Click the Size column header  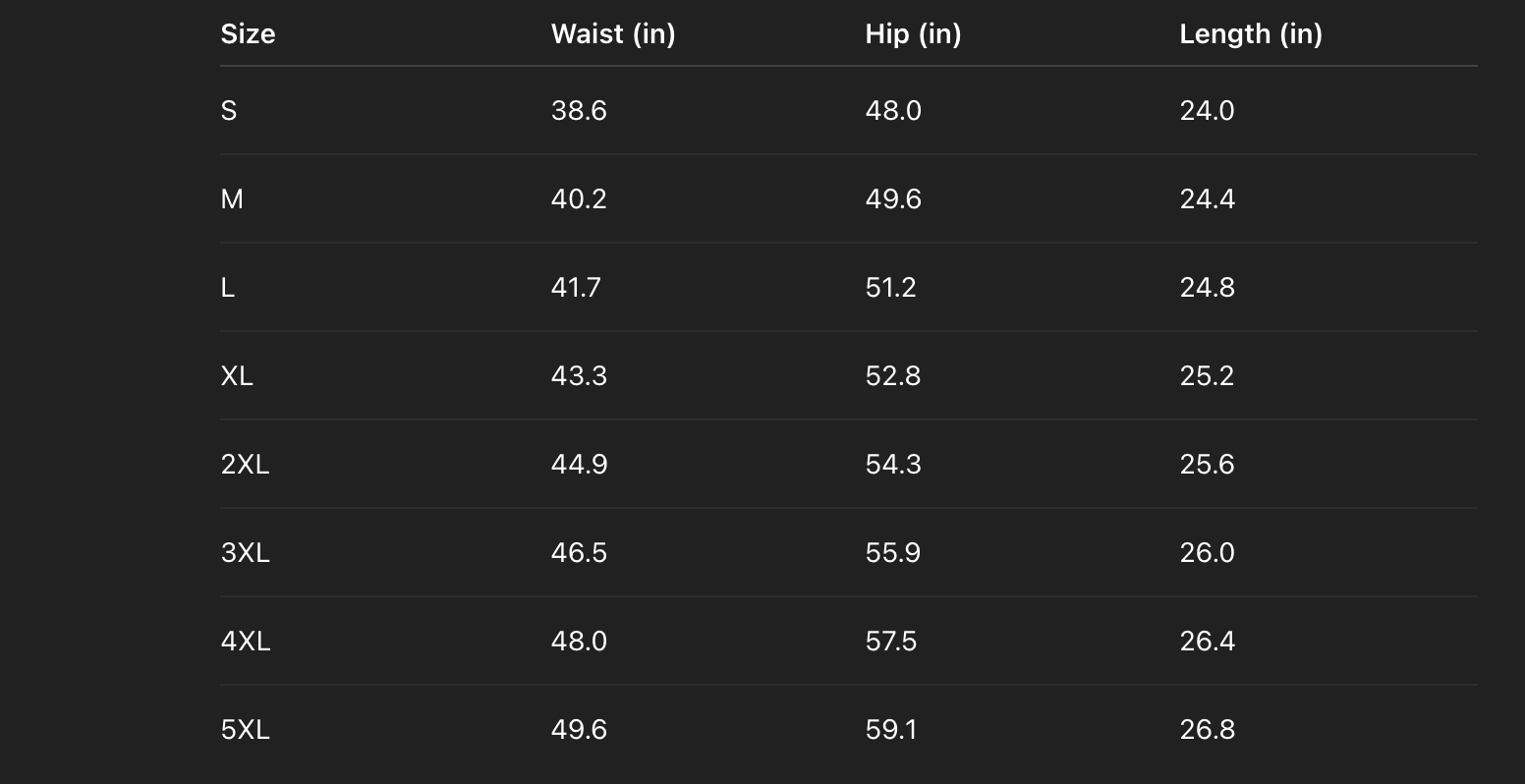pos(248,34)
